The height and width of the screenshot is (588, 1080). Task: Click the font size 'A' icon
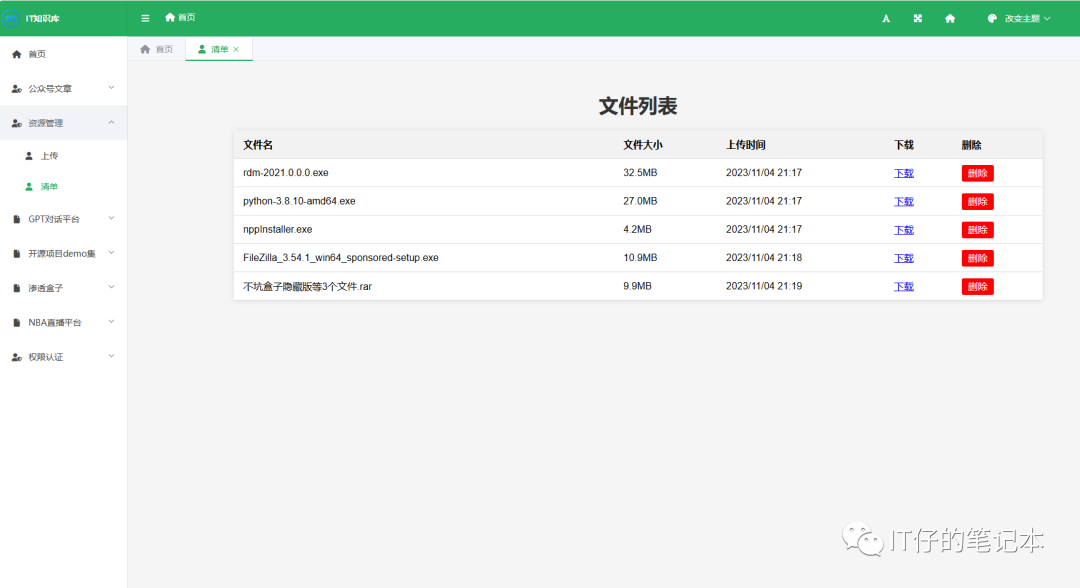pos(885,17)
